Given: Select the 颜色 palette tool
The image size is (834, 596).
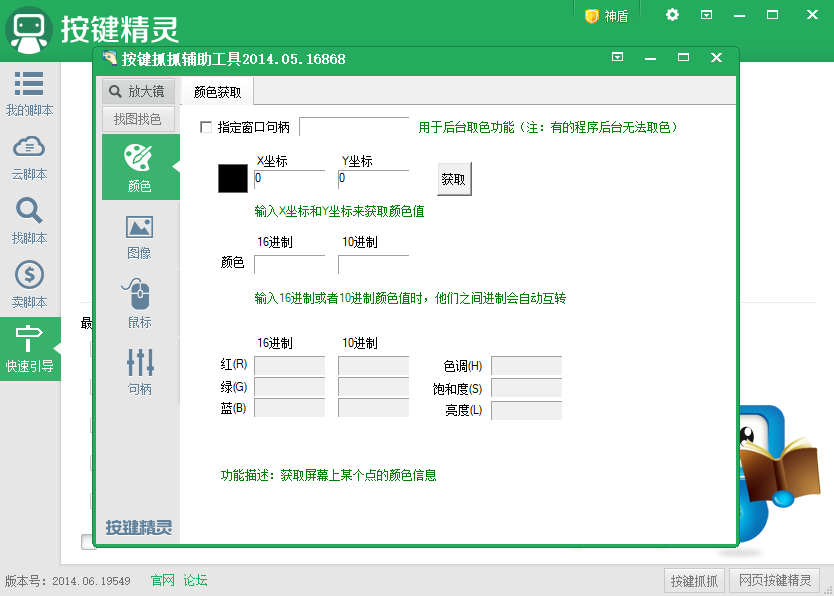Looking at the screenshot, I should [140, 167].
